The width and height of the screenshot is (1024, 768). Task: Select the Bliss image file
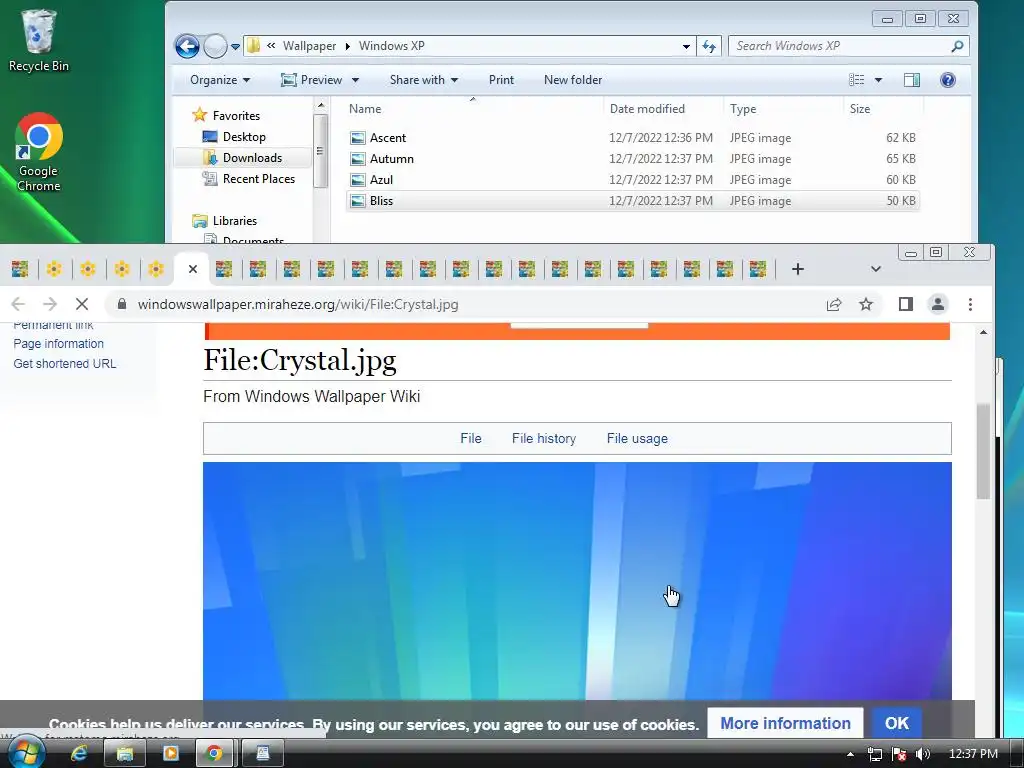click(x=632, y=200)
